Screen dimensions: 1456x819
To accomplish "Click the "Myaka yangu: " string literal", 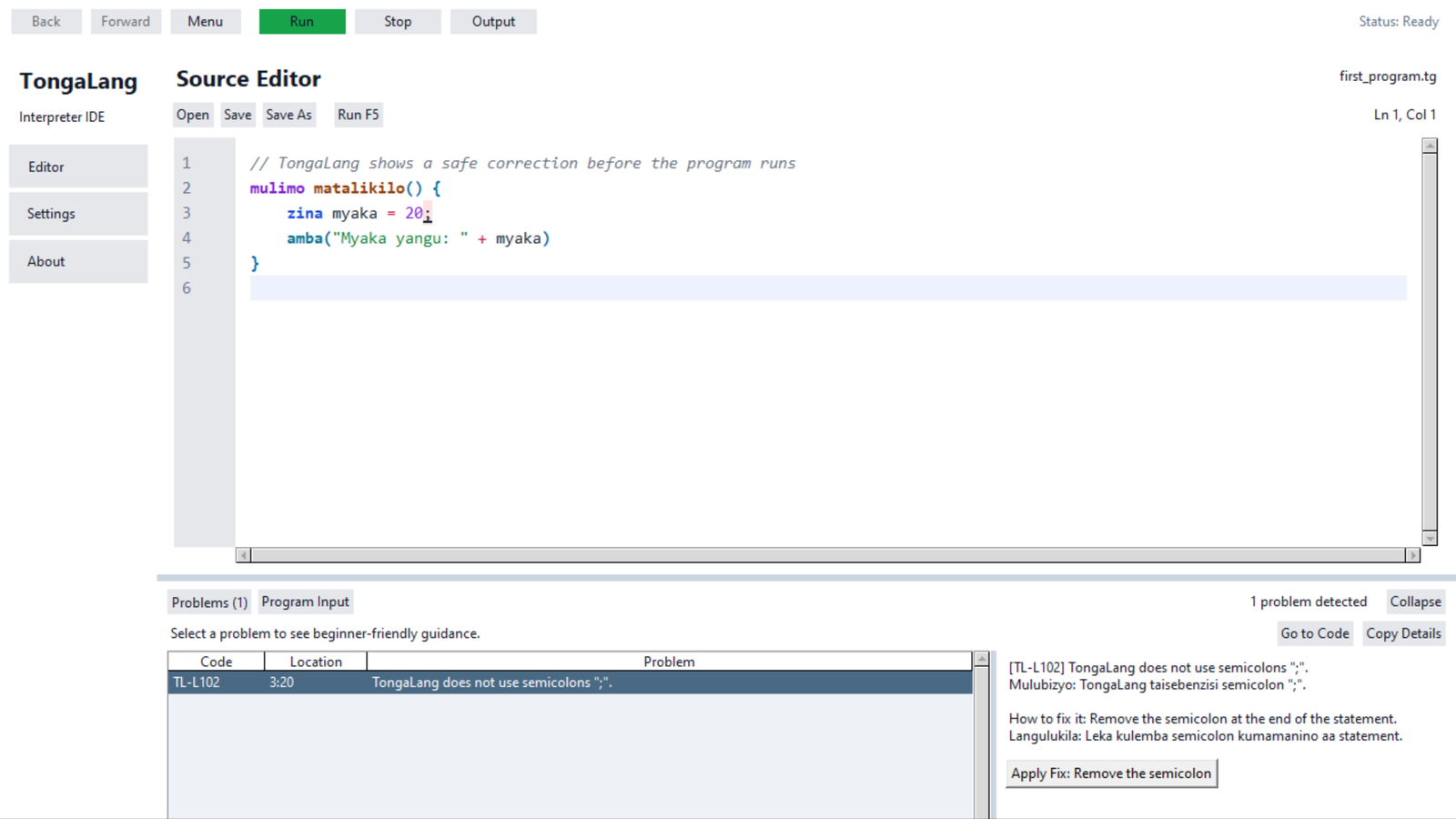I will point(400,238).
